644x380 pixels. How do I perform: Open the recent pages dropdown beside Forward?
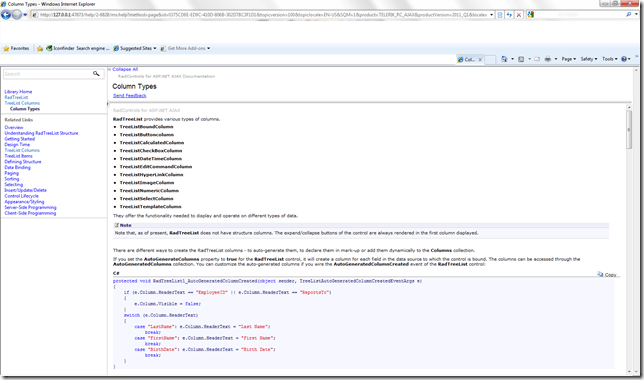25,15
